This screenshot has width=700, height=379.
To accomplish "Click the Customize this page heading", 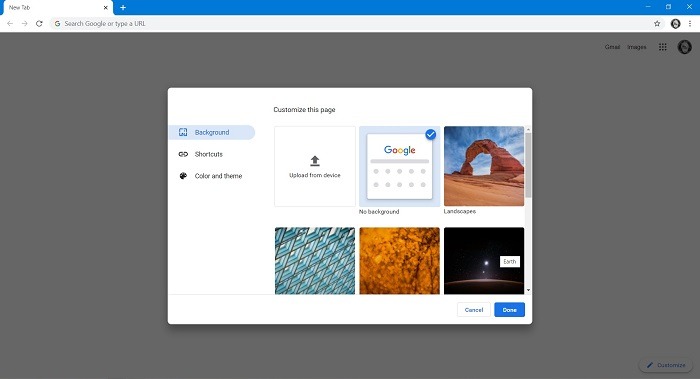I will (x=304, y=110).
